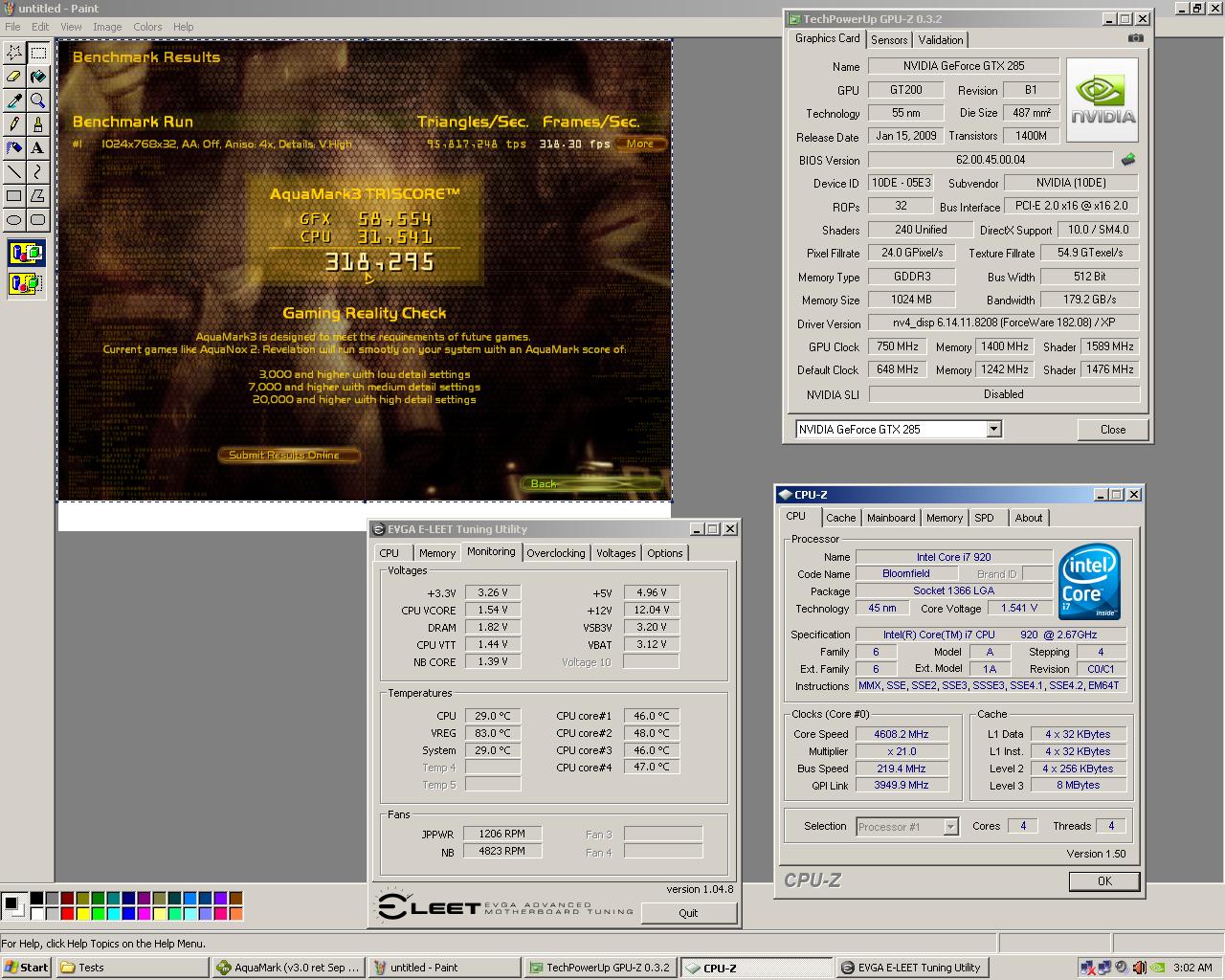1225x980 pixels.
Task: Select the Rectangle shape tool
Action: pyautogui.click(x=14, y=196)
